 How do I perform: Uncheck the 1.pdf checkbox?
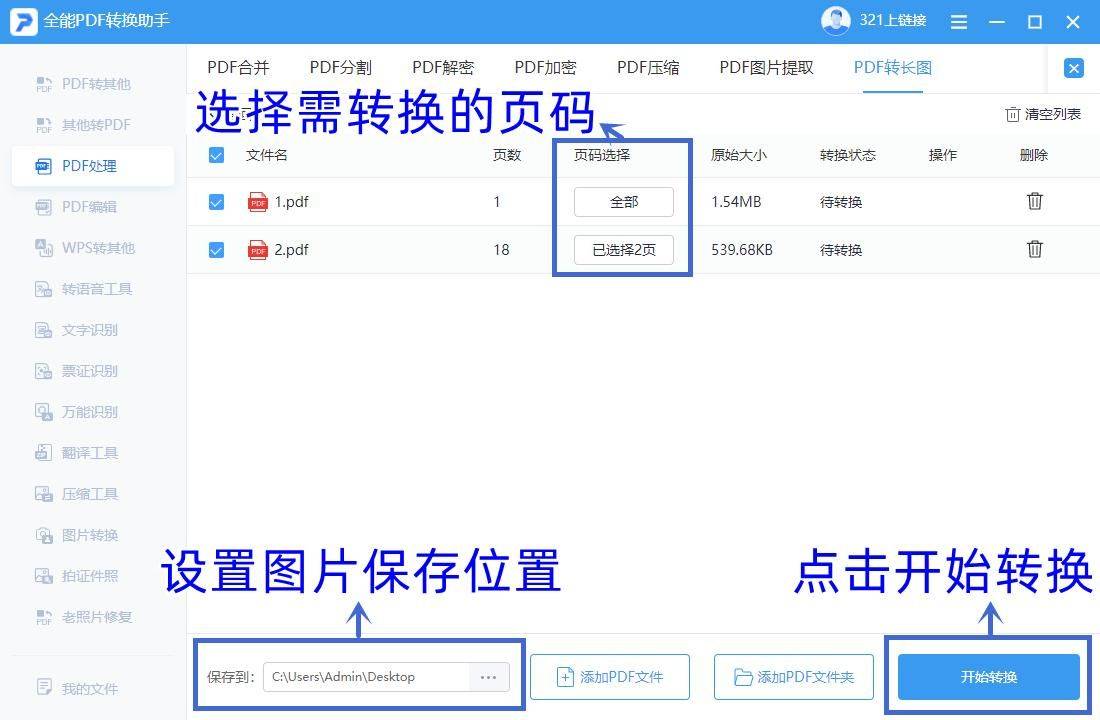pyautogui.click(x=216, y=202)
